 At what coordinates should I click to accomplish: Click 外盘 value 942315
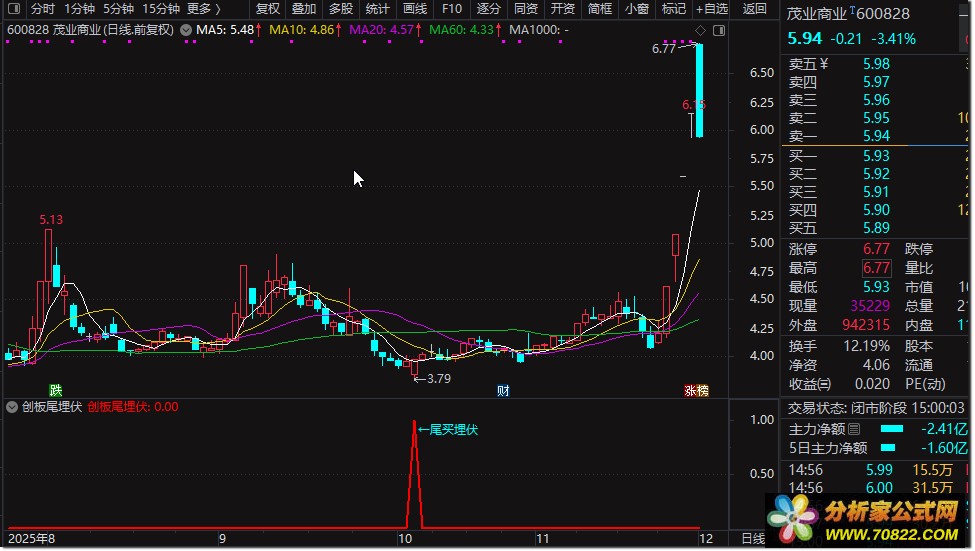866,325
